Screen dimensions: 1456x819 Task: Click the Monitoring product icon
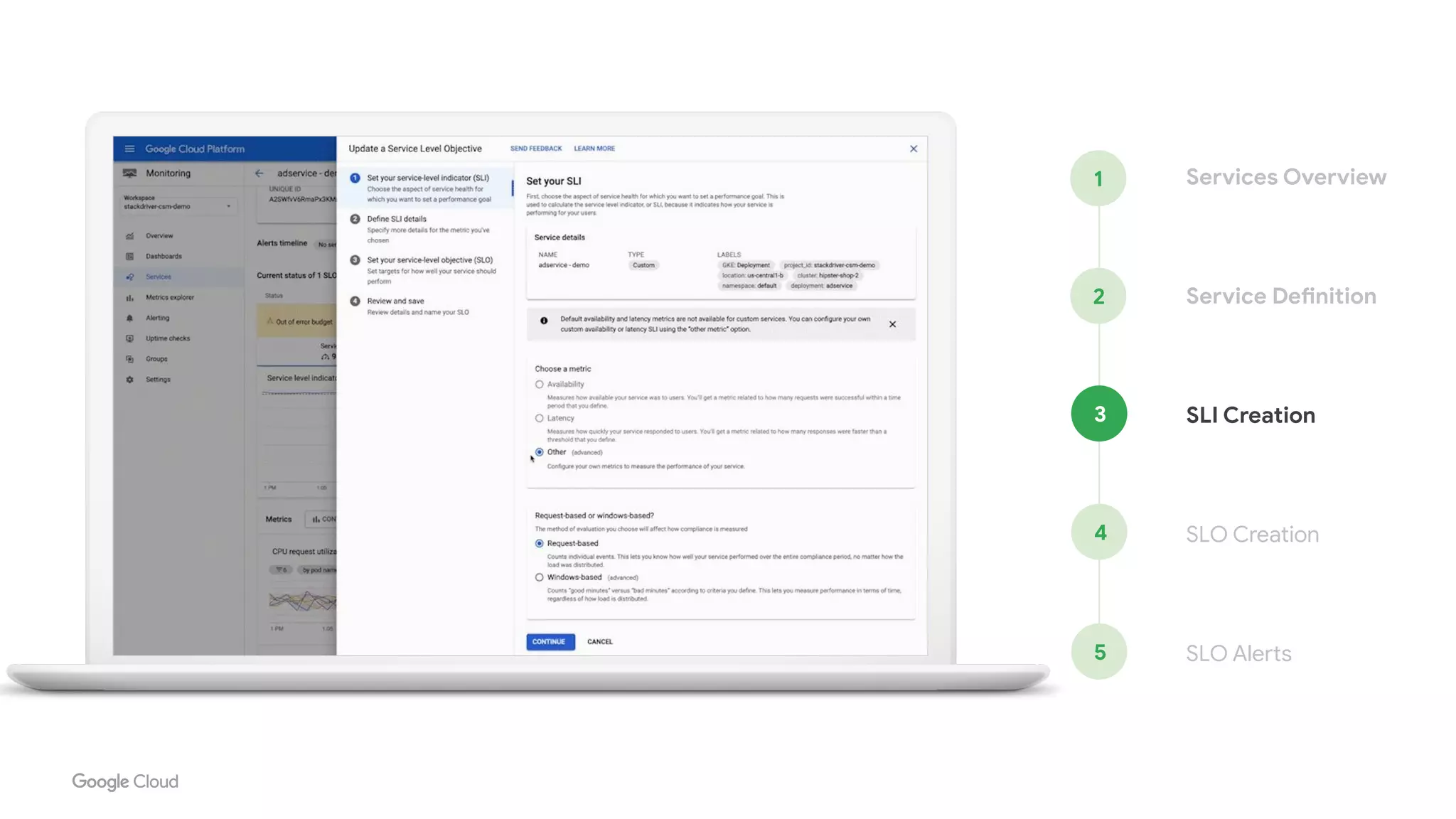(x=129, y=173)
